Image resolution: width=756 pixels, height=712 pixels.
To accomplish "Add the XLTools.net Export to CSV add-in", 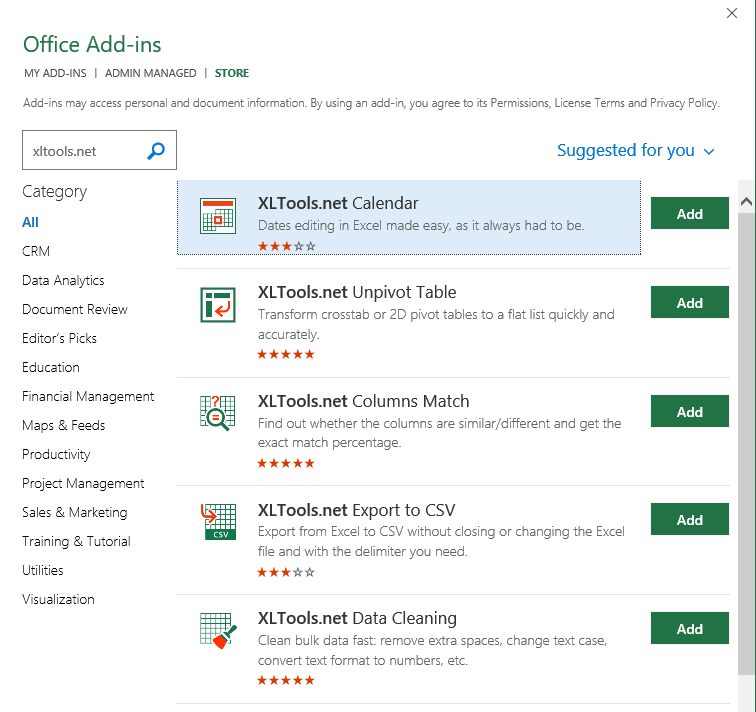I will 689,519.
